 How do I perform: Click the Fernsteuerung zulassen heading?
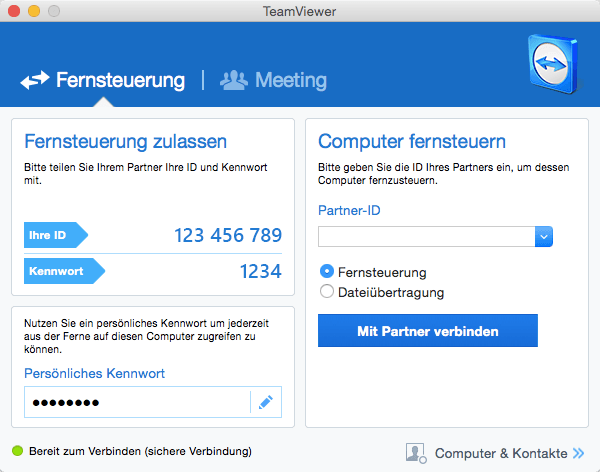pyautogui.click(x=126, y=142)
